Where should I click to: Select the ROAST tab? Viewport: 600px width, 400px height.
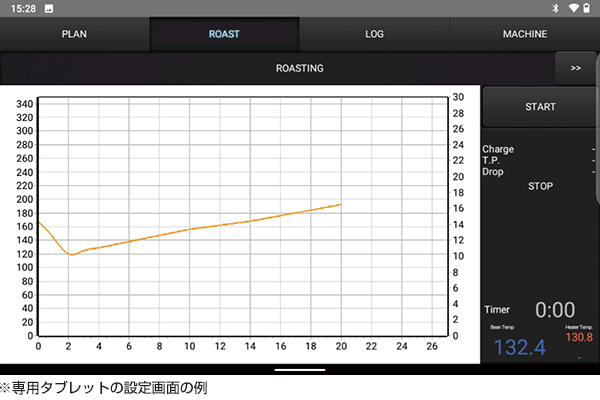224,34
